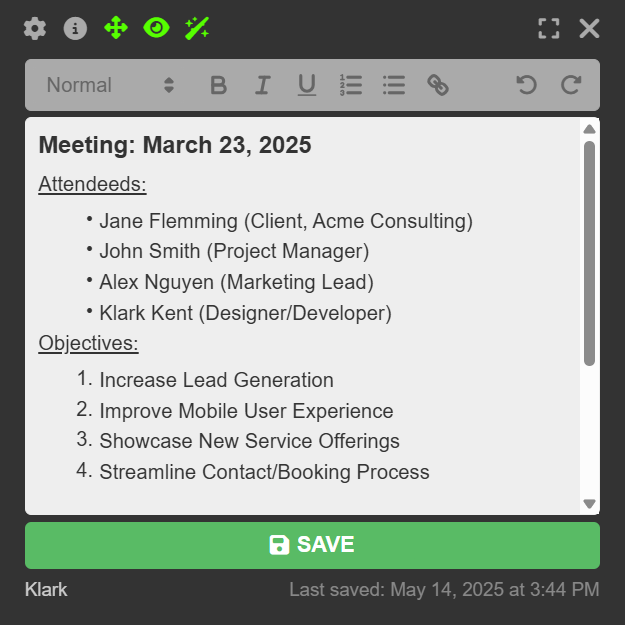The height and width of the screenshot is (625, 625).
Task: Open the settings gear icon
Action: click(35, 28)
